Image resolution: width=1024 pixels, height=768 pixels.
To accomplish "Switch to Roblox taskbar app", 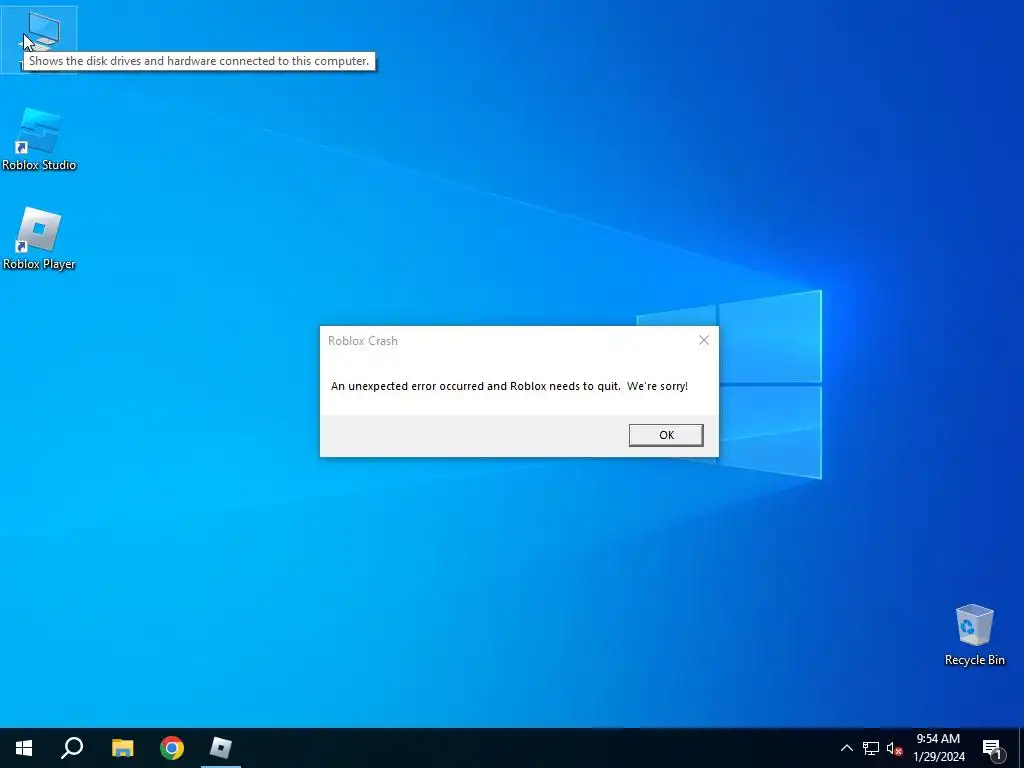I will click(221, 748).
